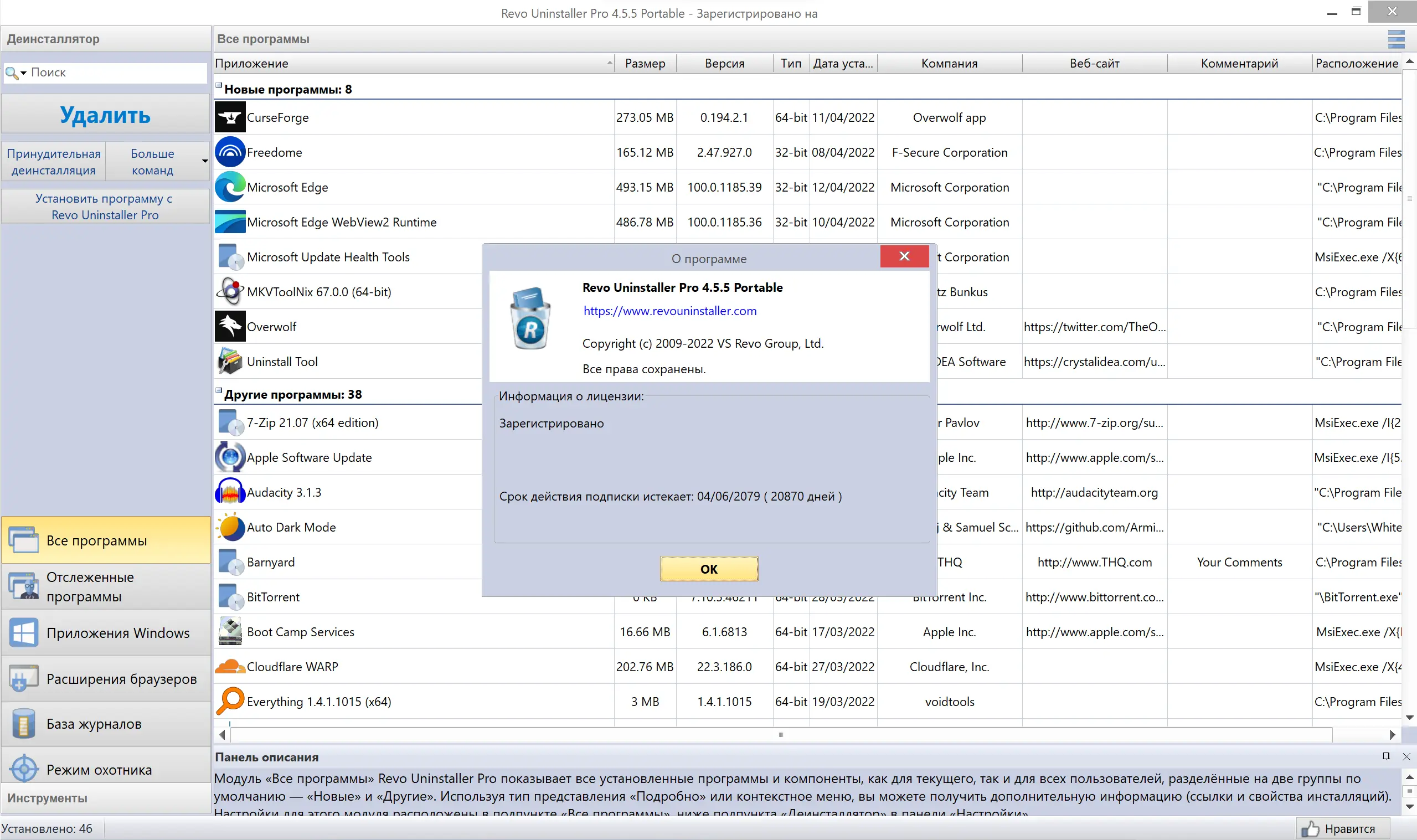Sort by Размер column header
Image resolution: width=1417 pixels, height=840 pixels.
pos(645,63)
